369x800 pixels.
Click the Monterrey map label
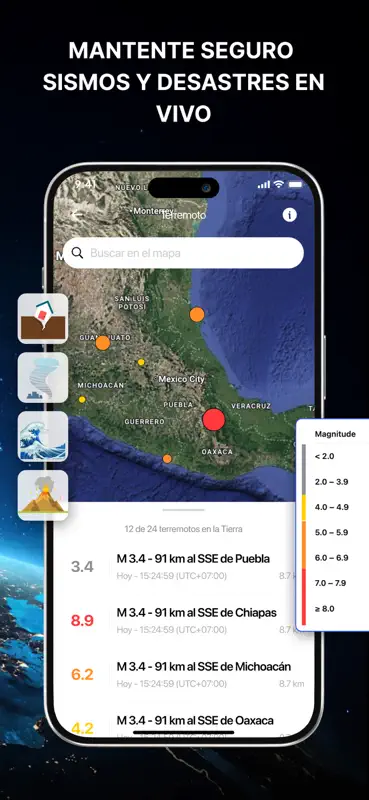(x=154, y=211)
